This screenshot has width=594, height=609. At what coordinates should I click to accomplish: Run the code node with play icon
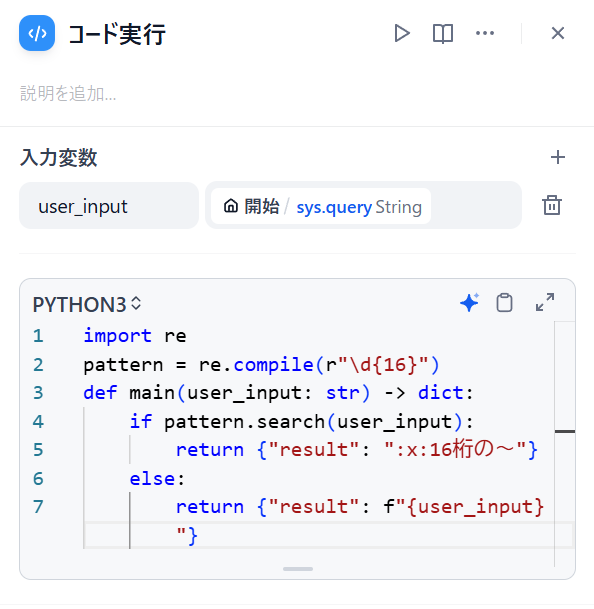click(x=402, y=33)
